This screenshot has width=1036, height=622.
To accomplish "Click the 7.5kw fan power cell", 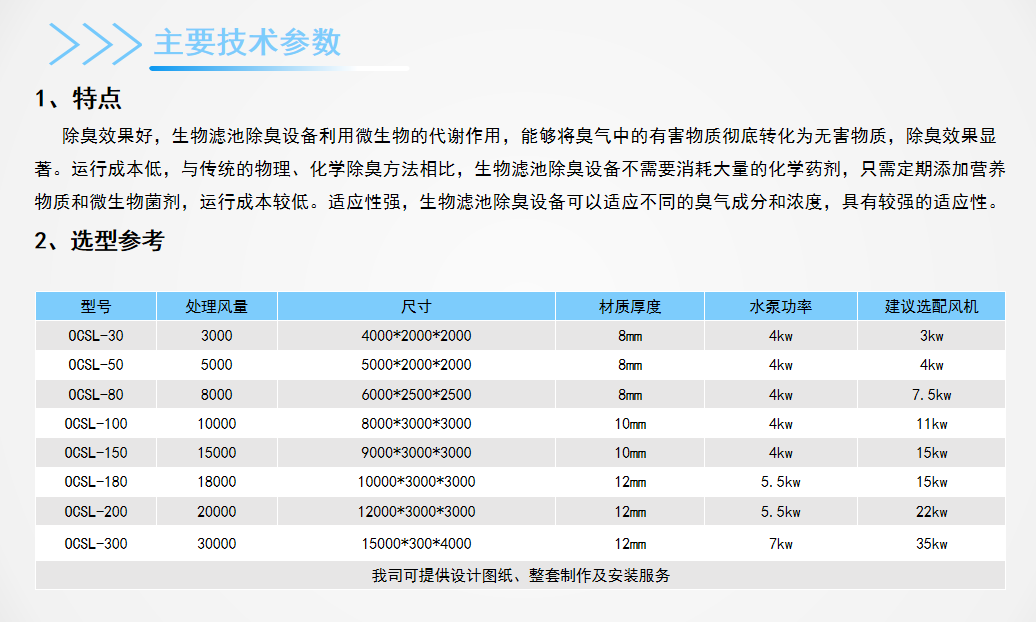I will coord(931,394).
